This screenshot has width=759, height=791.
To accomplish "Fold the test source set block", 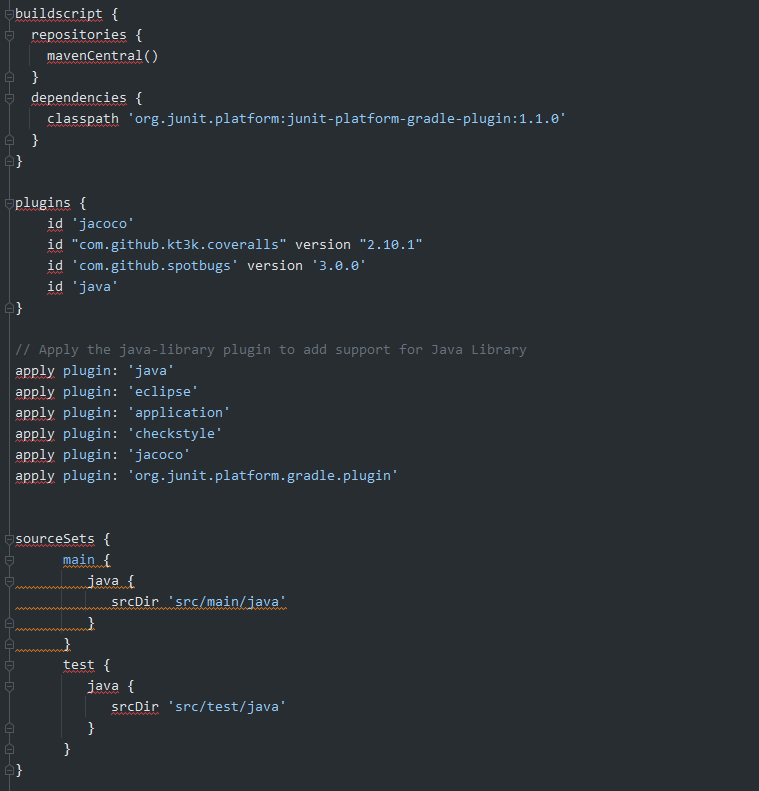I will point(9,665).
